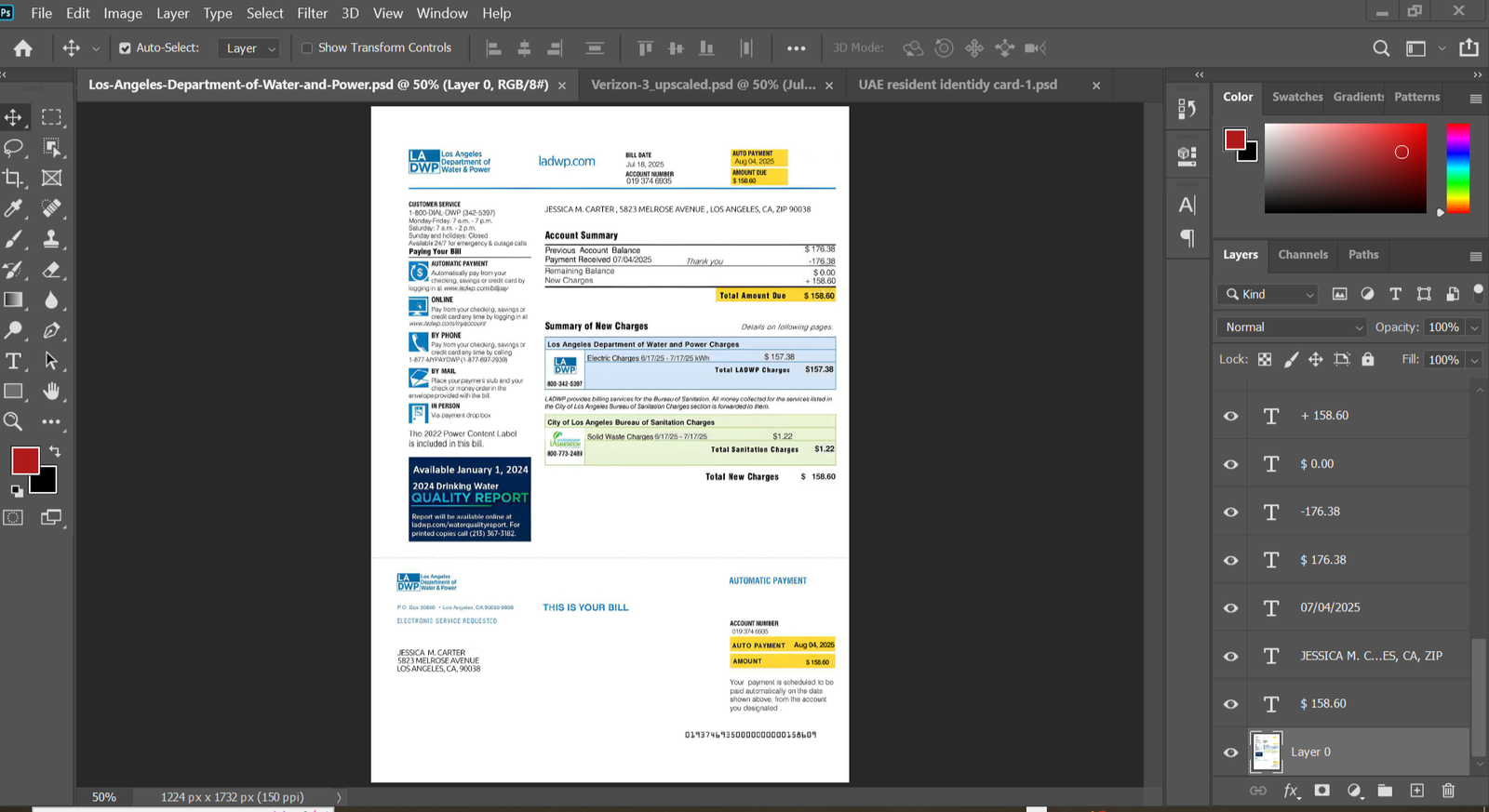
Task: Select the Rectangular Marquee tool
Action: 51,117
